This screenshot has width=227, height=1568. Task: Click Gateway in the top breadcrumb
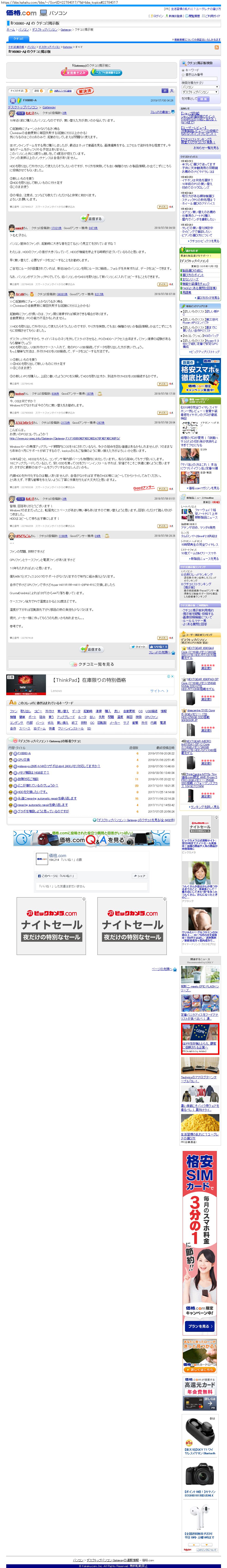click(66, 29)
